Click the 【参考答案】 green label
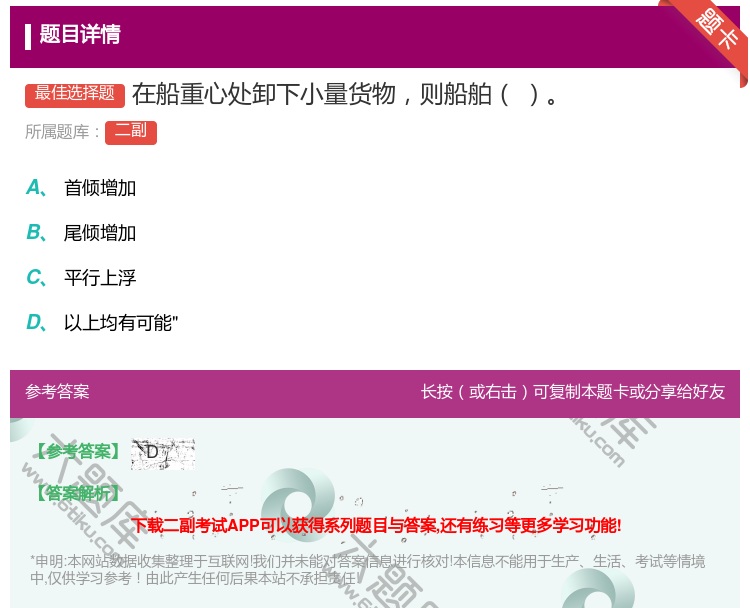Screen dimensions: 750x608 coord(79,452)
